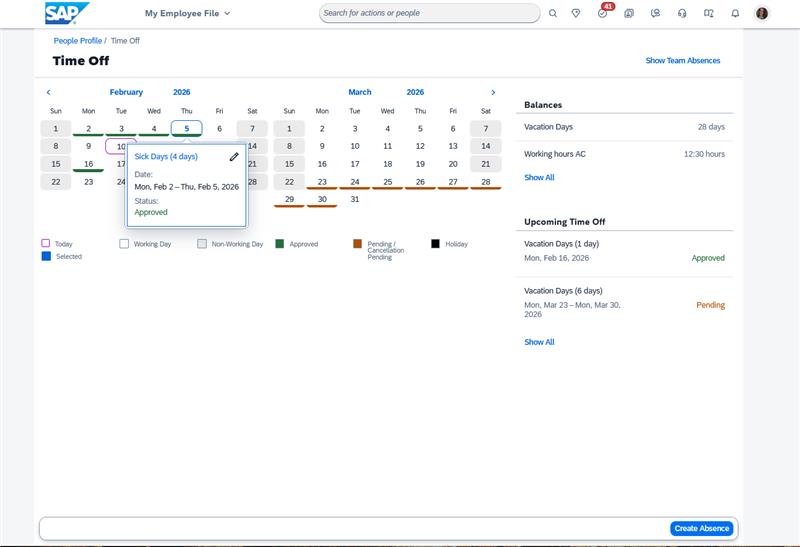This screenshot has height=547, width=800.
Task: Select March 31 in the calendar
Action: pyautogui.click(x=355, y=199)
